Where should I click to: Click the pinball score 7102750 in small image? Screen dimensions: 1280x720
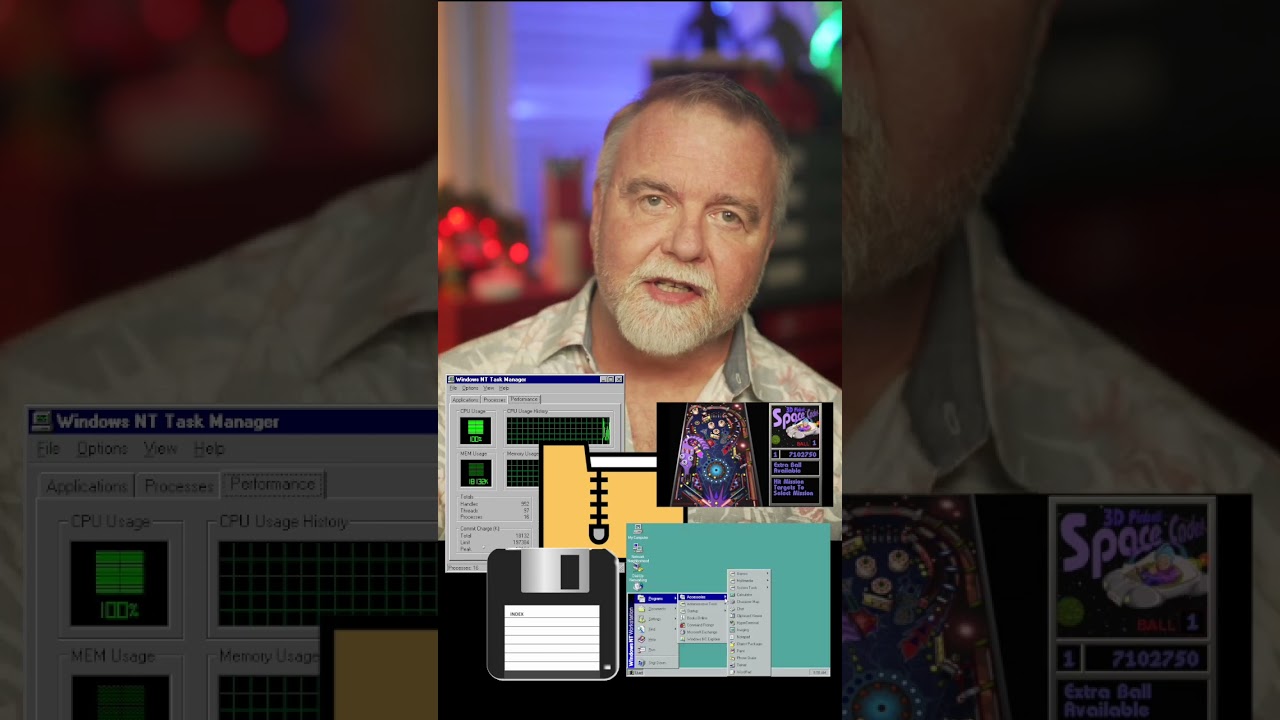tap(803, 454)
